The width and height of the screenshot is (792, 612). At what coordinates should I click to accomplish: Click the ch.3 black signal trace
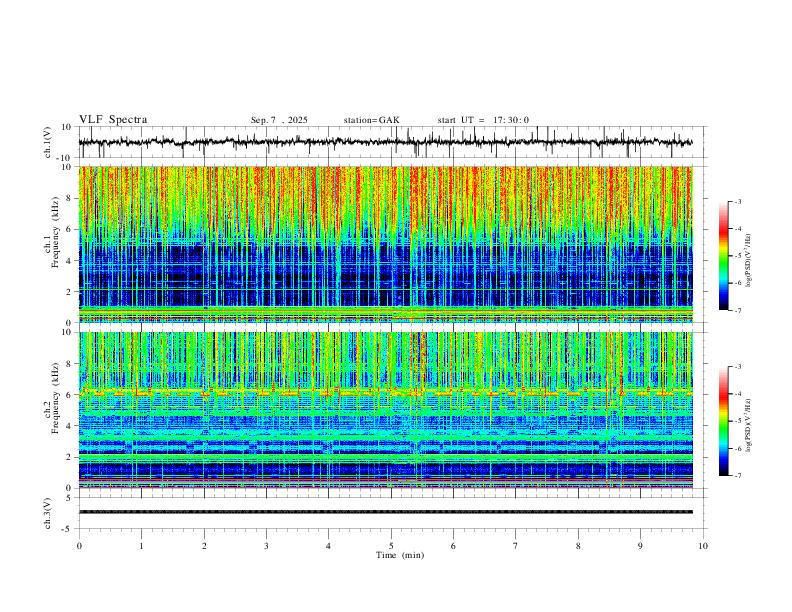click(x=385, y=512)
